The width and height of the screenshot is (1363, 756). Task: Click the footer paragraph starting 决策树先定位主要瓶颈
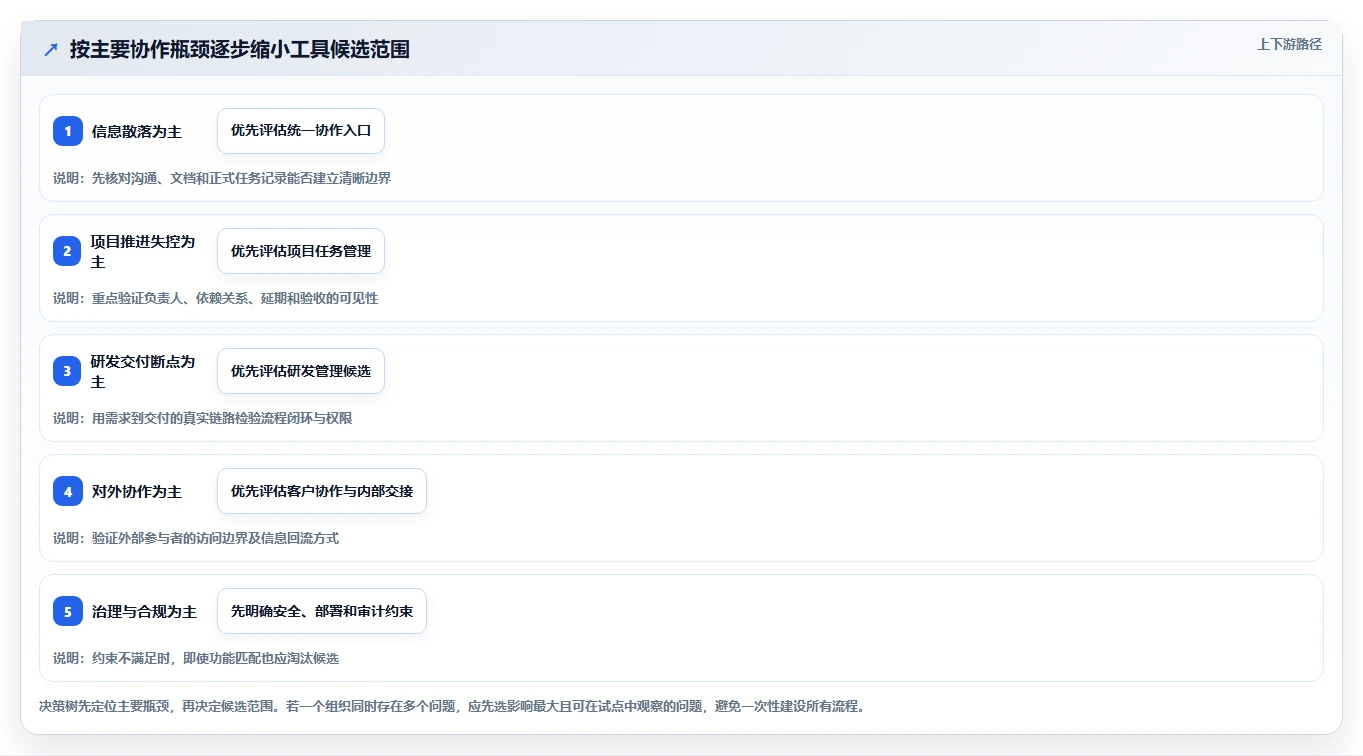point(452,706)
